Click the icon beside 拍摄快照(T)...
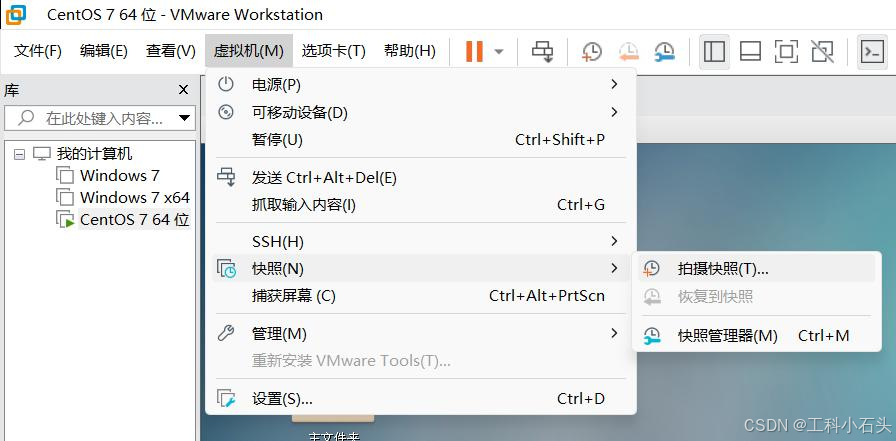 click(x=651, y=268)
